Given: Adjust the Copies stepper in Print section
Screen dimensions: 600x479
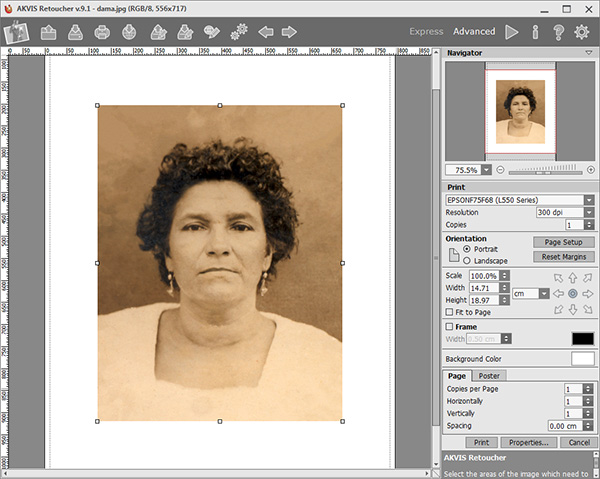Looking at the screenshot, I should [x=589, y=225].
